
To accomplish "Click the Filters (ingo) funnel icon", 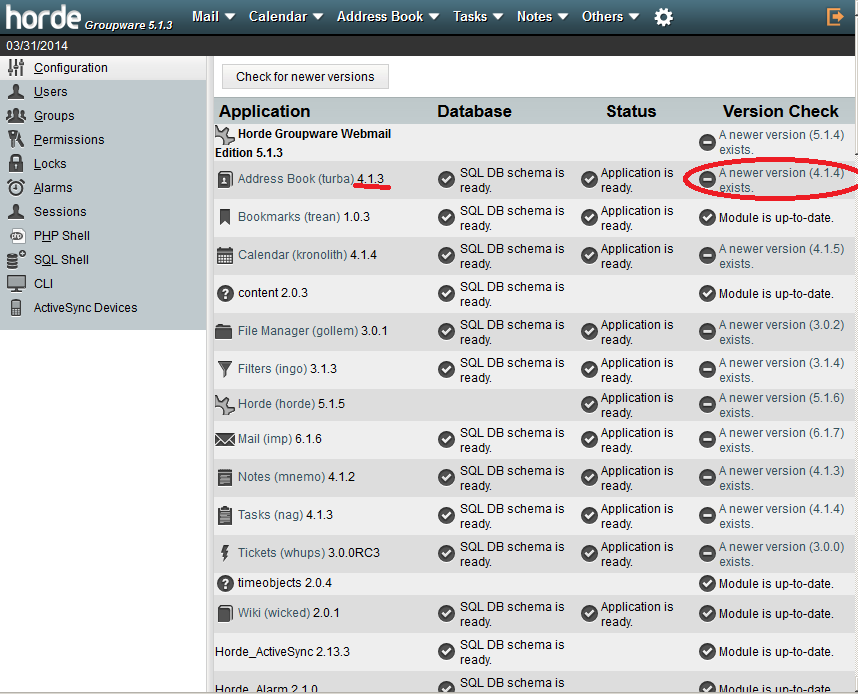I will [224, 369].
